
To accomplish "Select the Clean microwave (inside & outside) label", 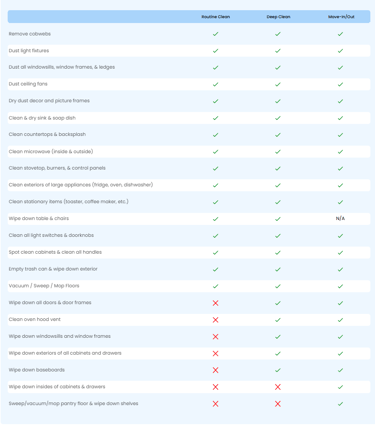I will tap(51, 151).
